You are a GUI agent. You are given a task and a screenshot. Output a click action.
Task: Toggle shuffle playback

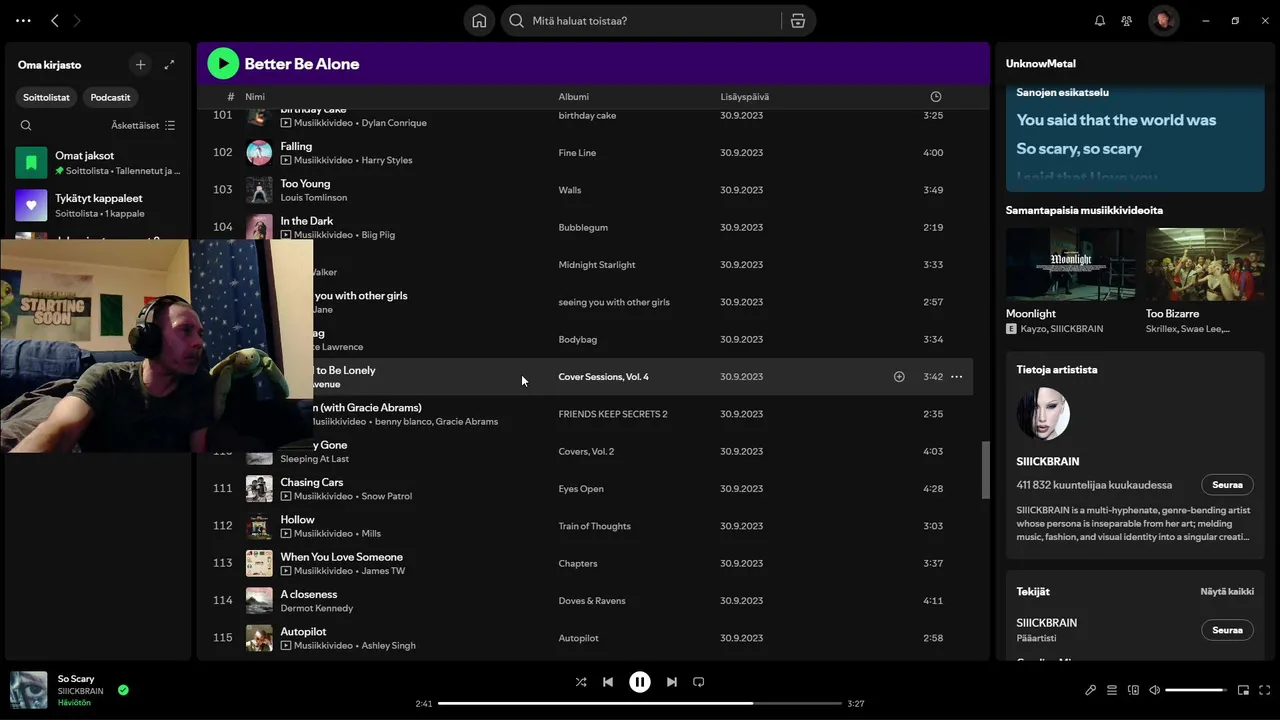(581, 682)
